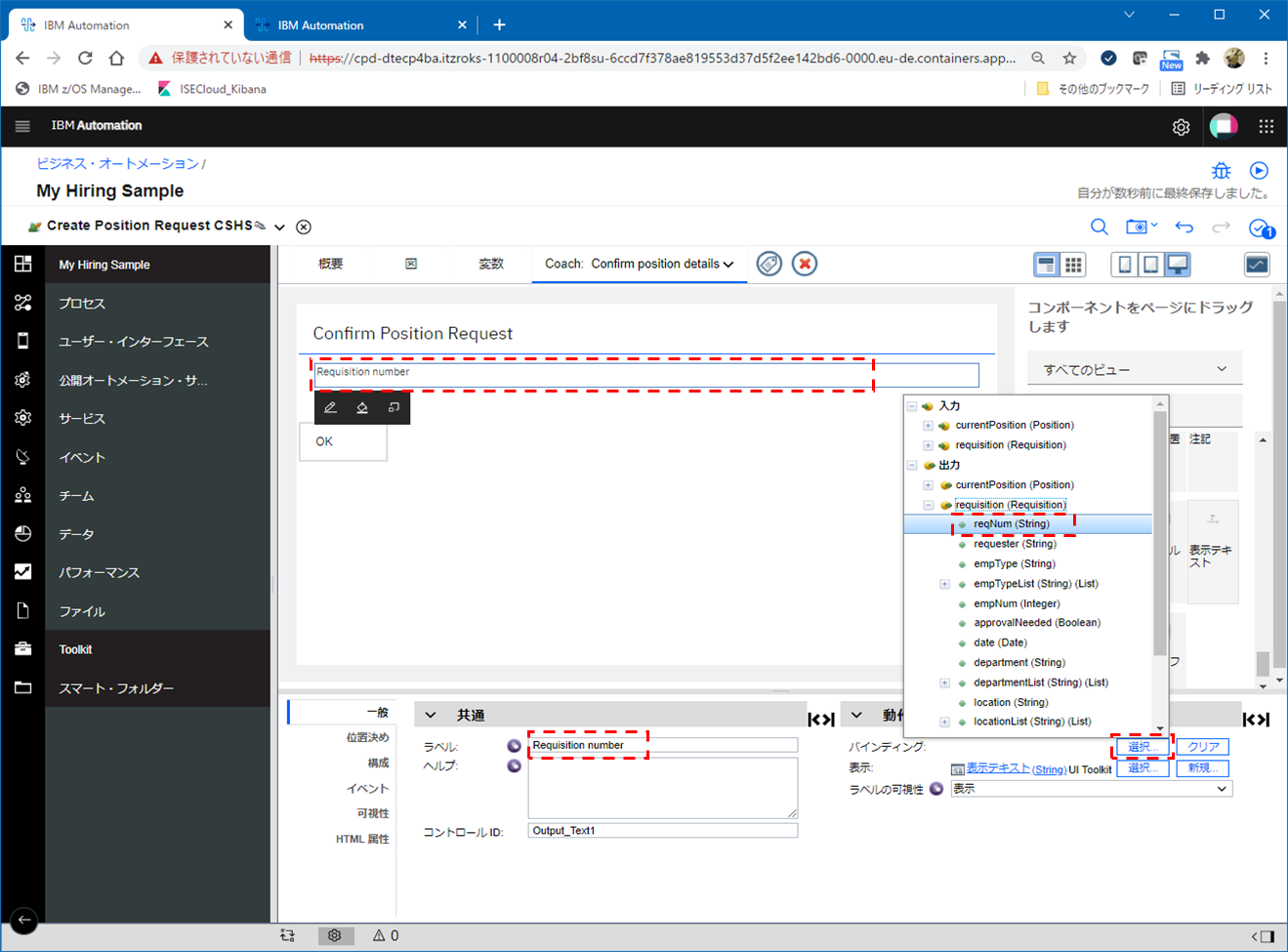The width and height of the screenshot is (1288, 952).
Task: Expand empTypeList (String) (List) node
Action: [x=944, y=584]
